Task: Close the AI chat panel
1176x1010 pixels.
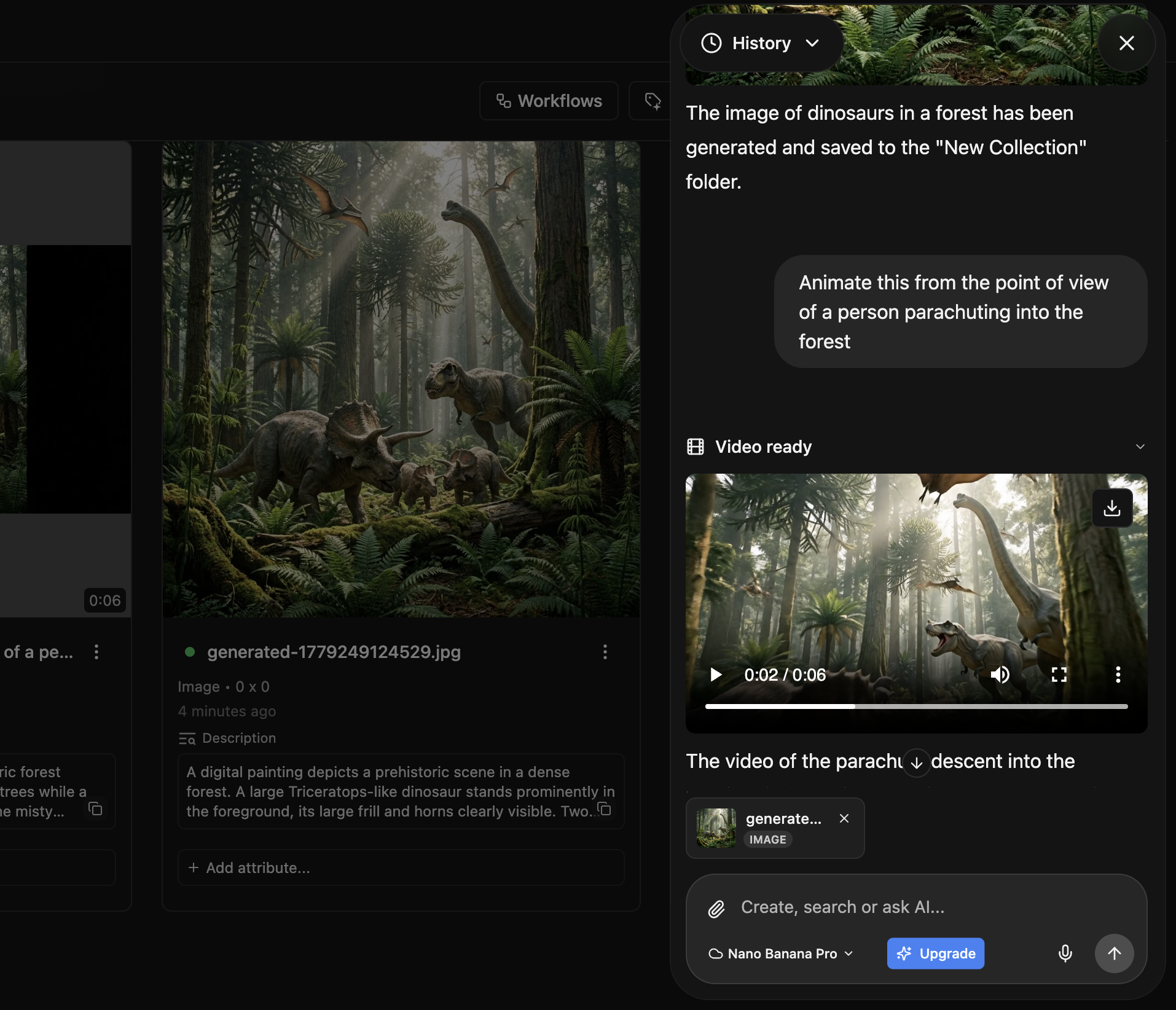Action: pyautogui.click(x=1126, y=43)
